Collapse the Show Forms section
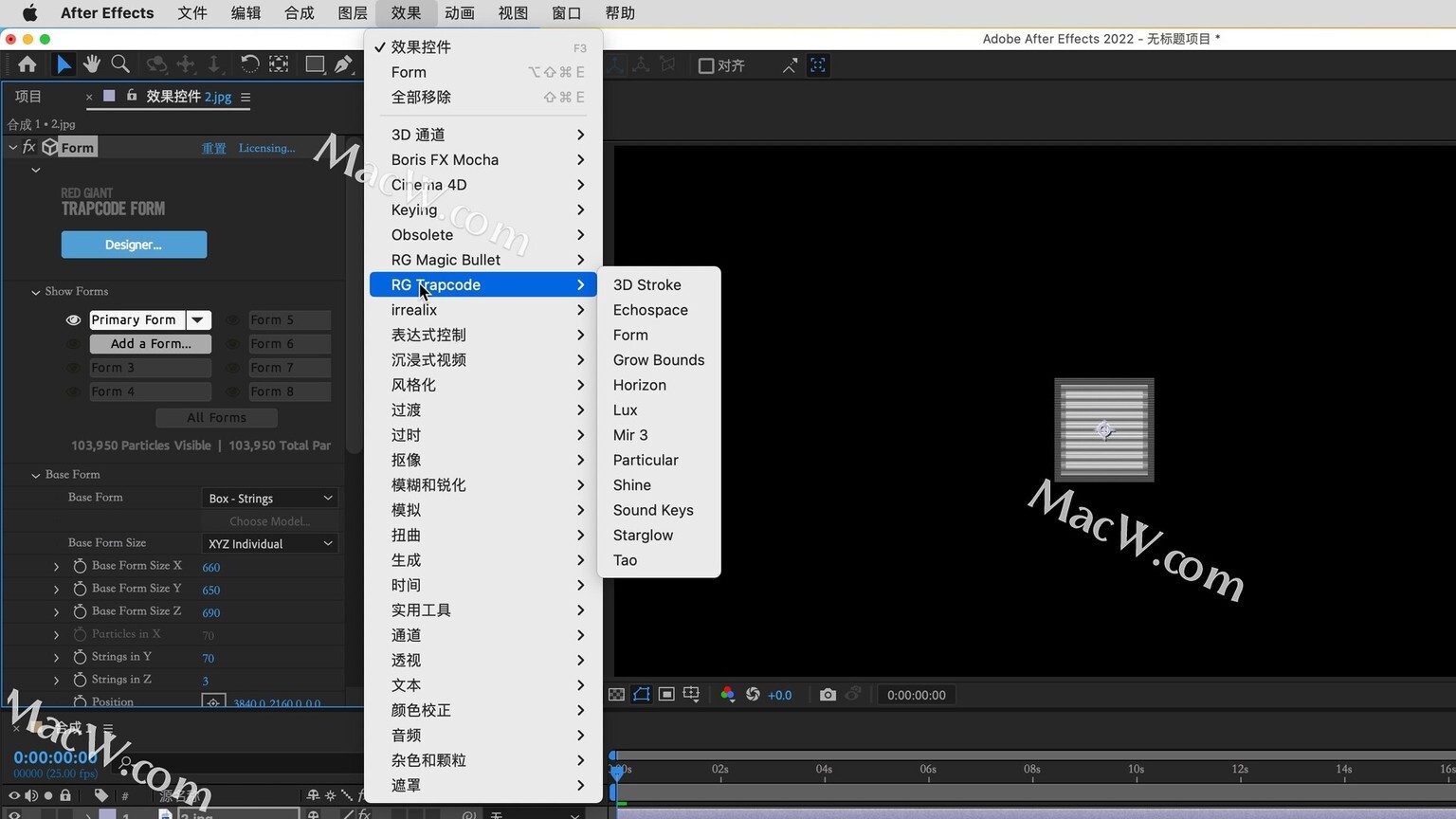 pyautogui.click(x=35, y=292)
